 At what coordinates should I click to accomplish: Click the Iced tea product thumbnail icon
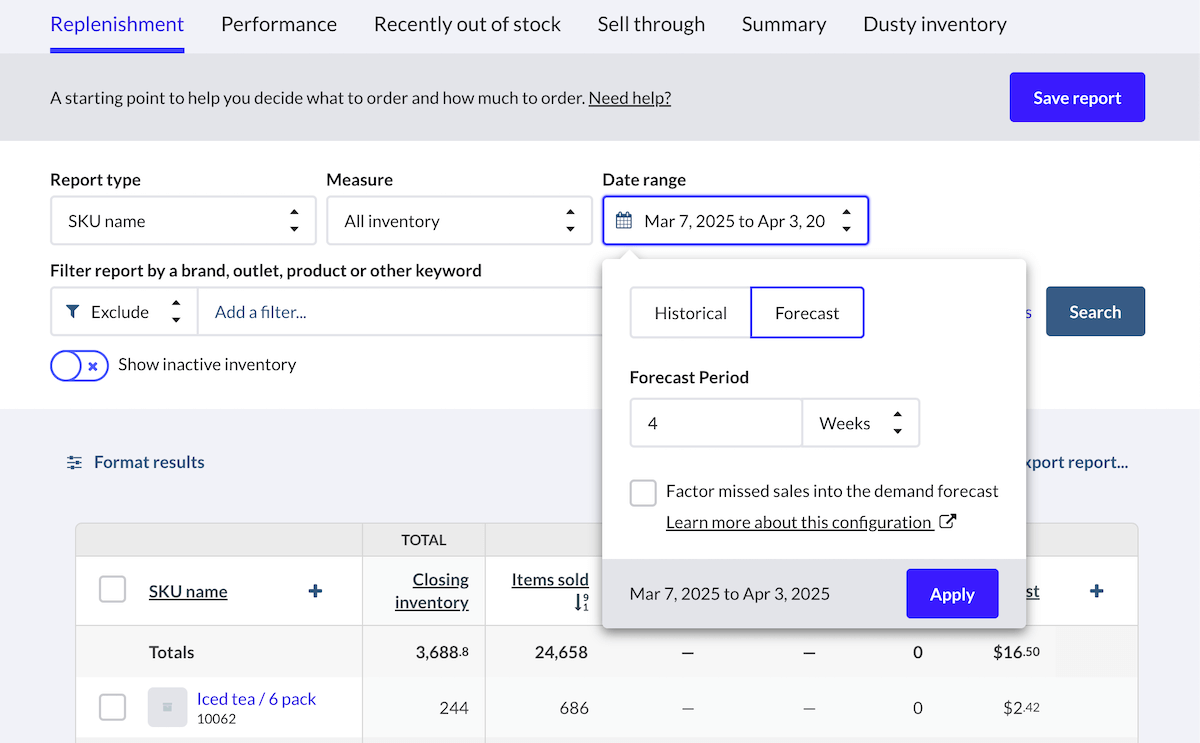tap(168, 708)
